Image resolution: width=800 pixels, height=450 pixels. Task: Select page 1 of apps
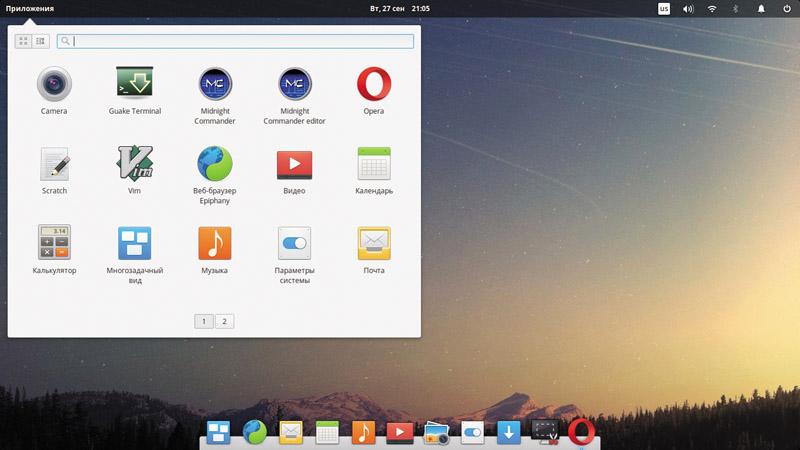tap(204, 321)
